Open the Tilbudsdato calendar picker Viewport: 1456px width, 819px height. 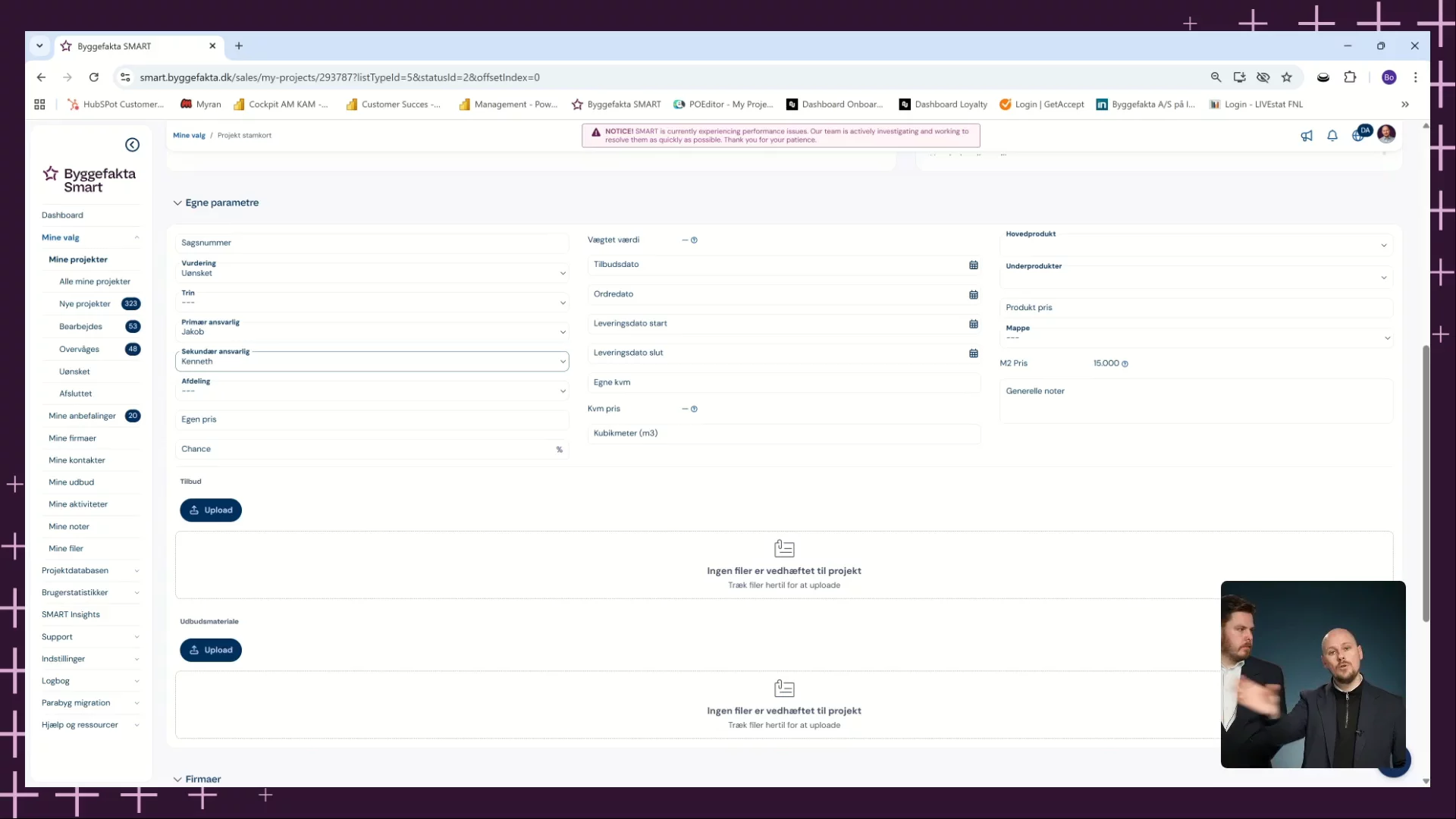coord(973,265)
